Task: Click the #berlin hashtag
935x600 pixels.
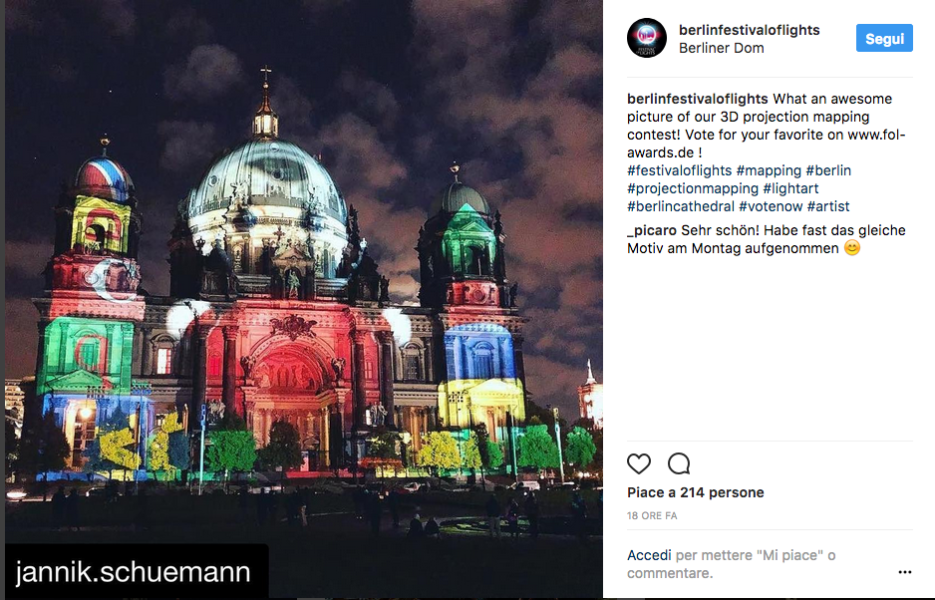Action: [828, 171]
